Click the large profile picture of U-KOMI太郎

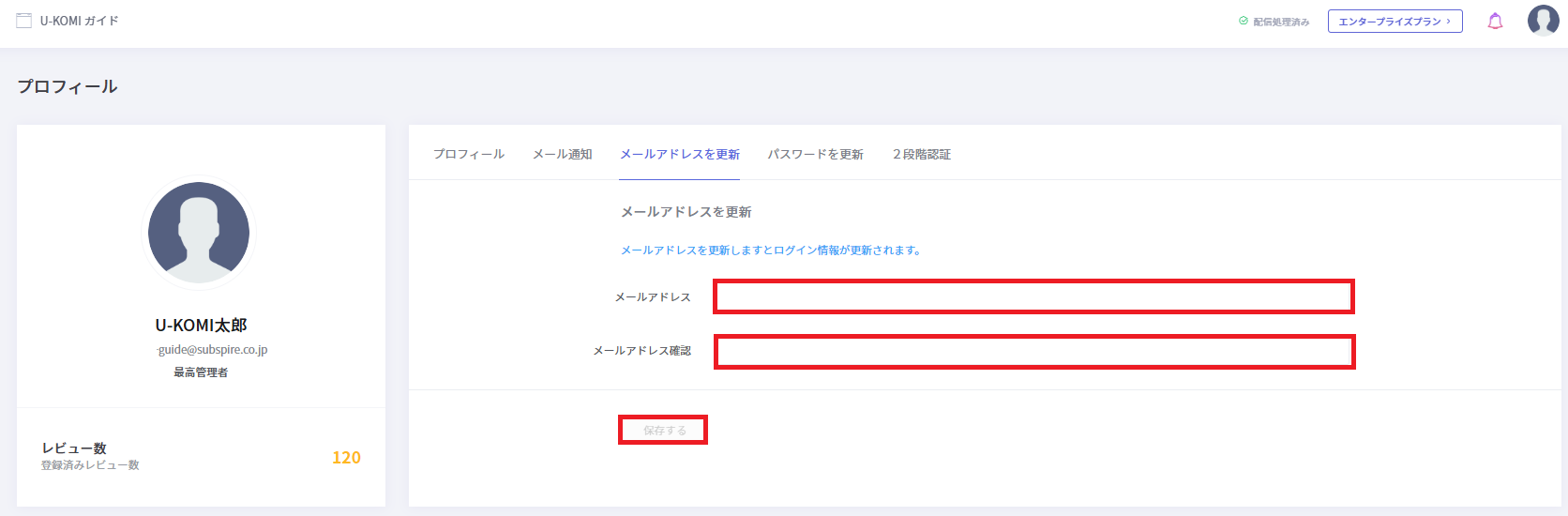pyautogui.click(x=199, y=233)
